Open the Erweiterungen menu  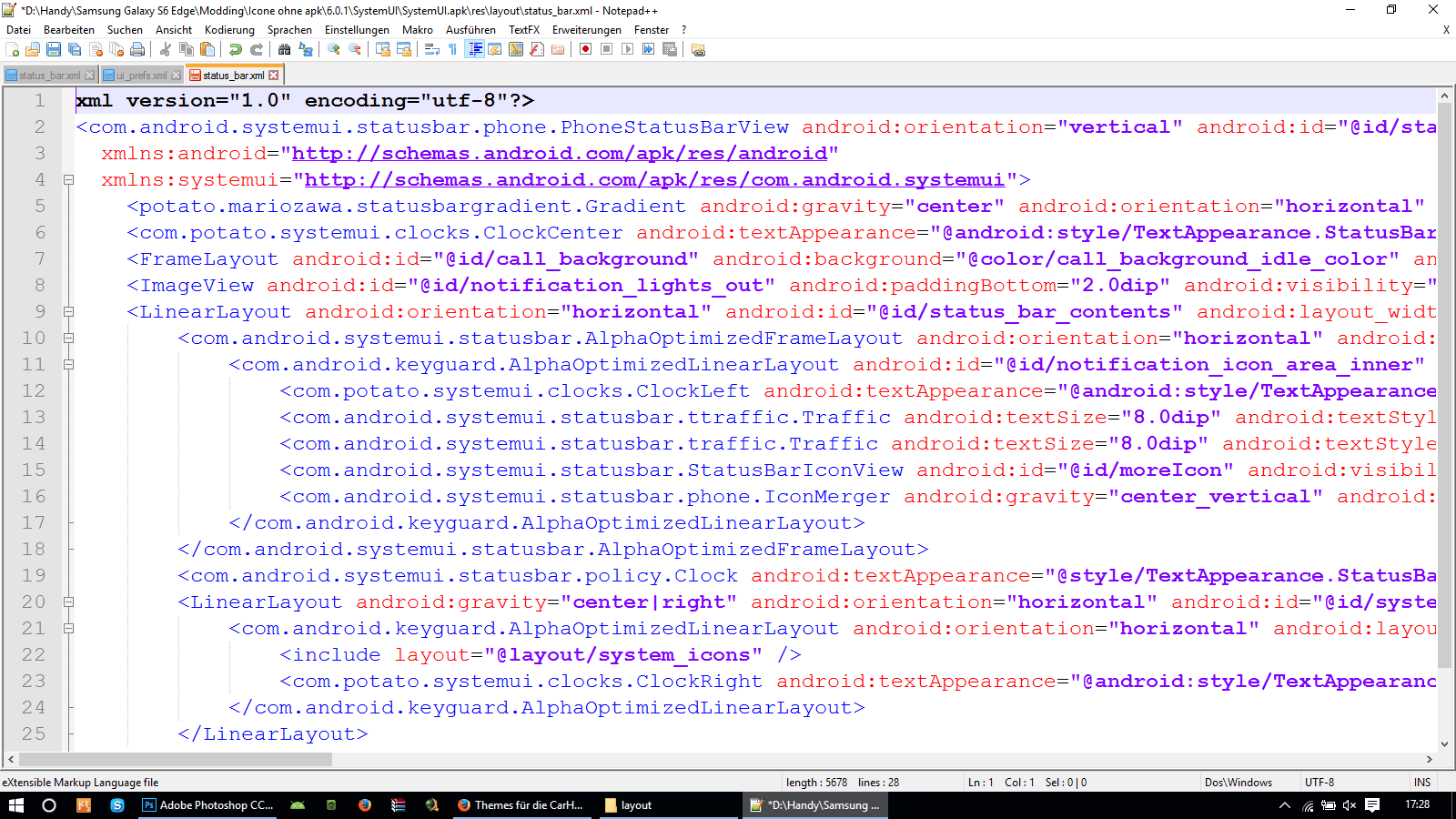tap(587, 30)
